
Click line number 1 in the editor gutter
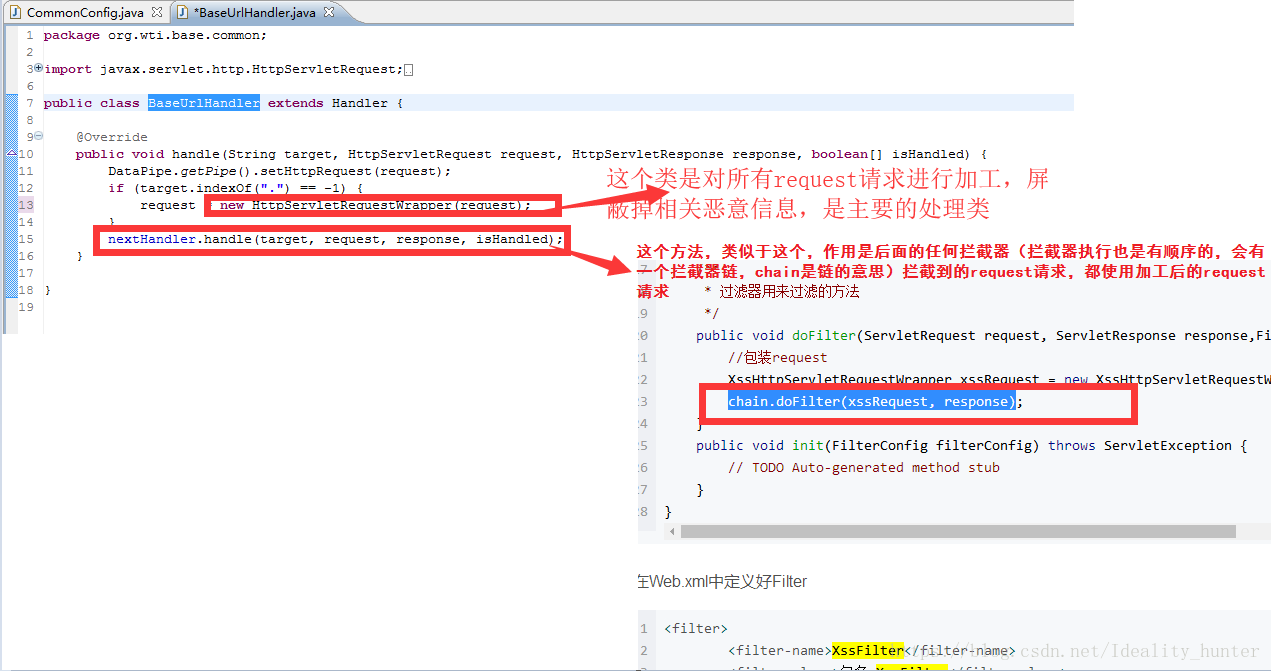click(30, 35)
